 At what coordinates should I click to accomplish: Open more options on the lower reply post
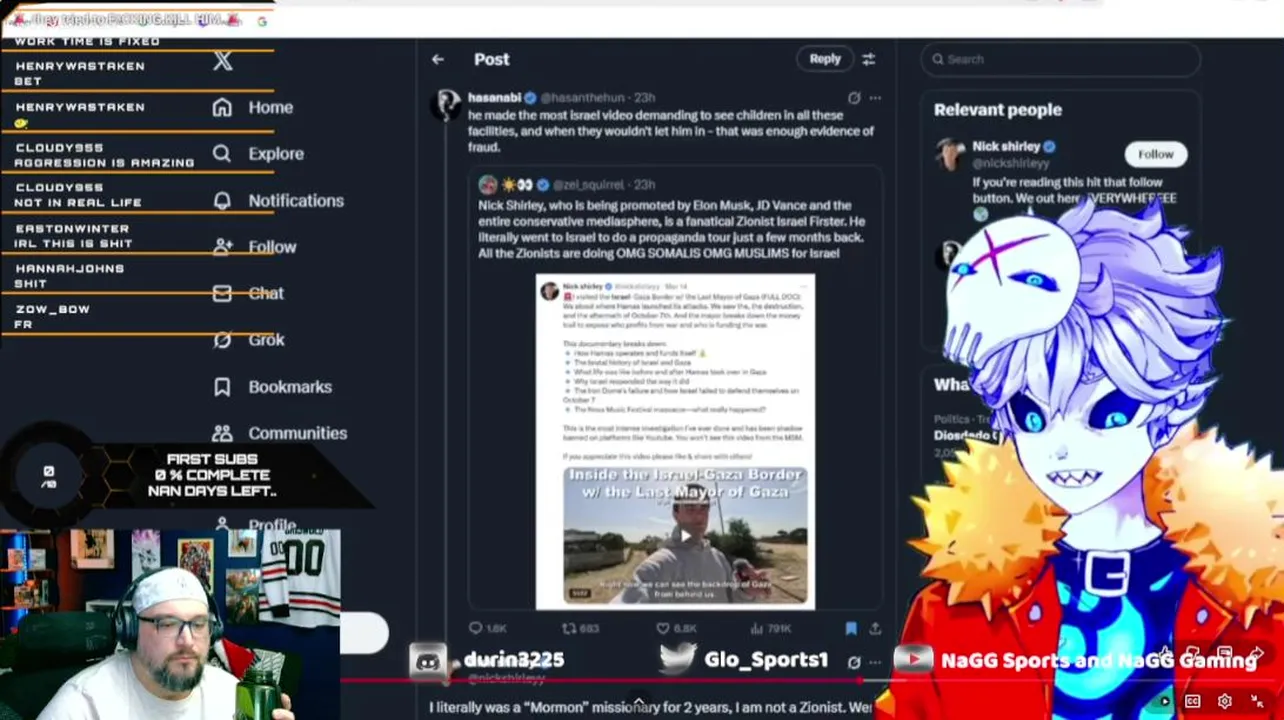click(875, 662)
